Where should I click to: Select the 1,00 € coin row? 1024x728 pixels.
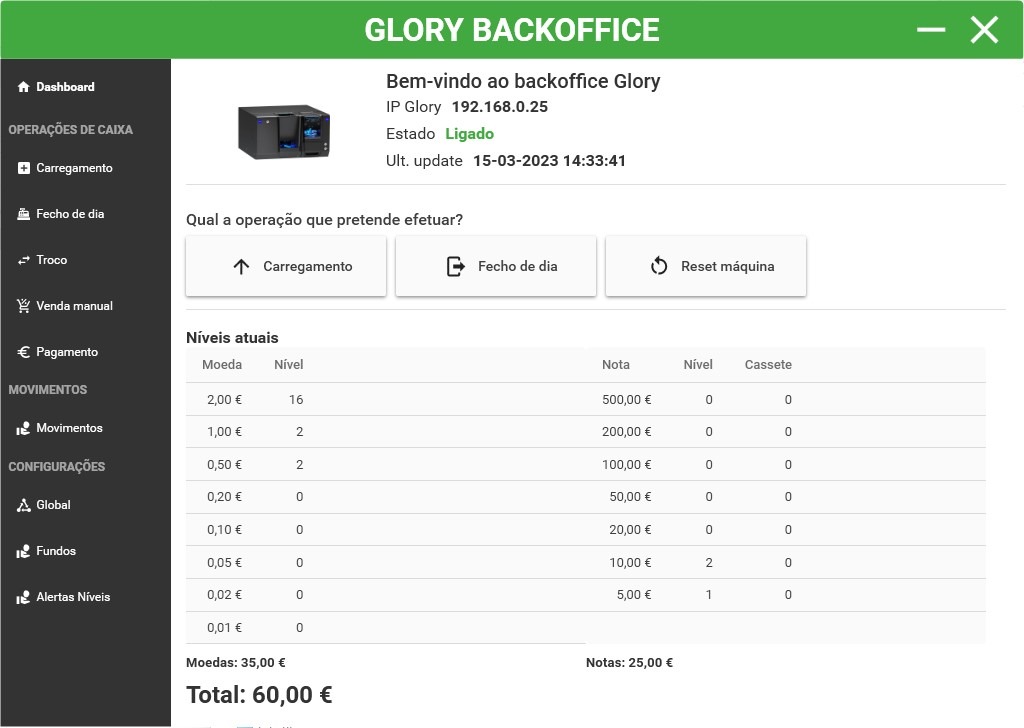(x=385, y=432)
